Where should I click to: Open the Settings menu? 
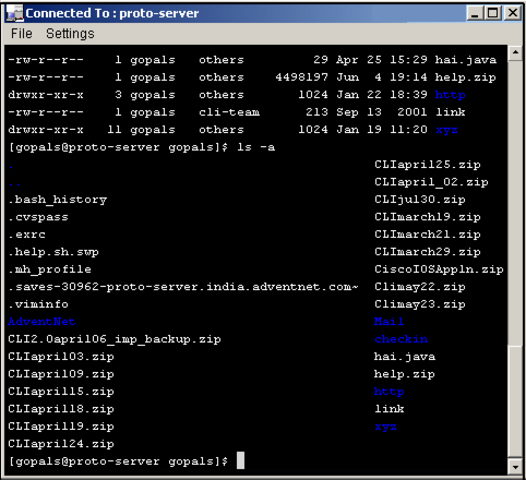tap(70, 34)
